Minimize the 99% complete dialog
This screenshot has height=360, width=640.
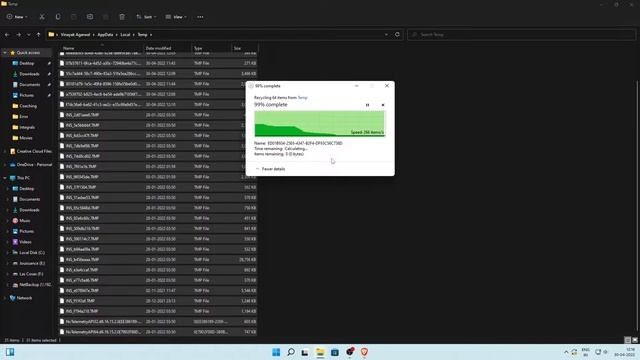pos(357,86)
